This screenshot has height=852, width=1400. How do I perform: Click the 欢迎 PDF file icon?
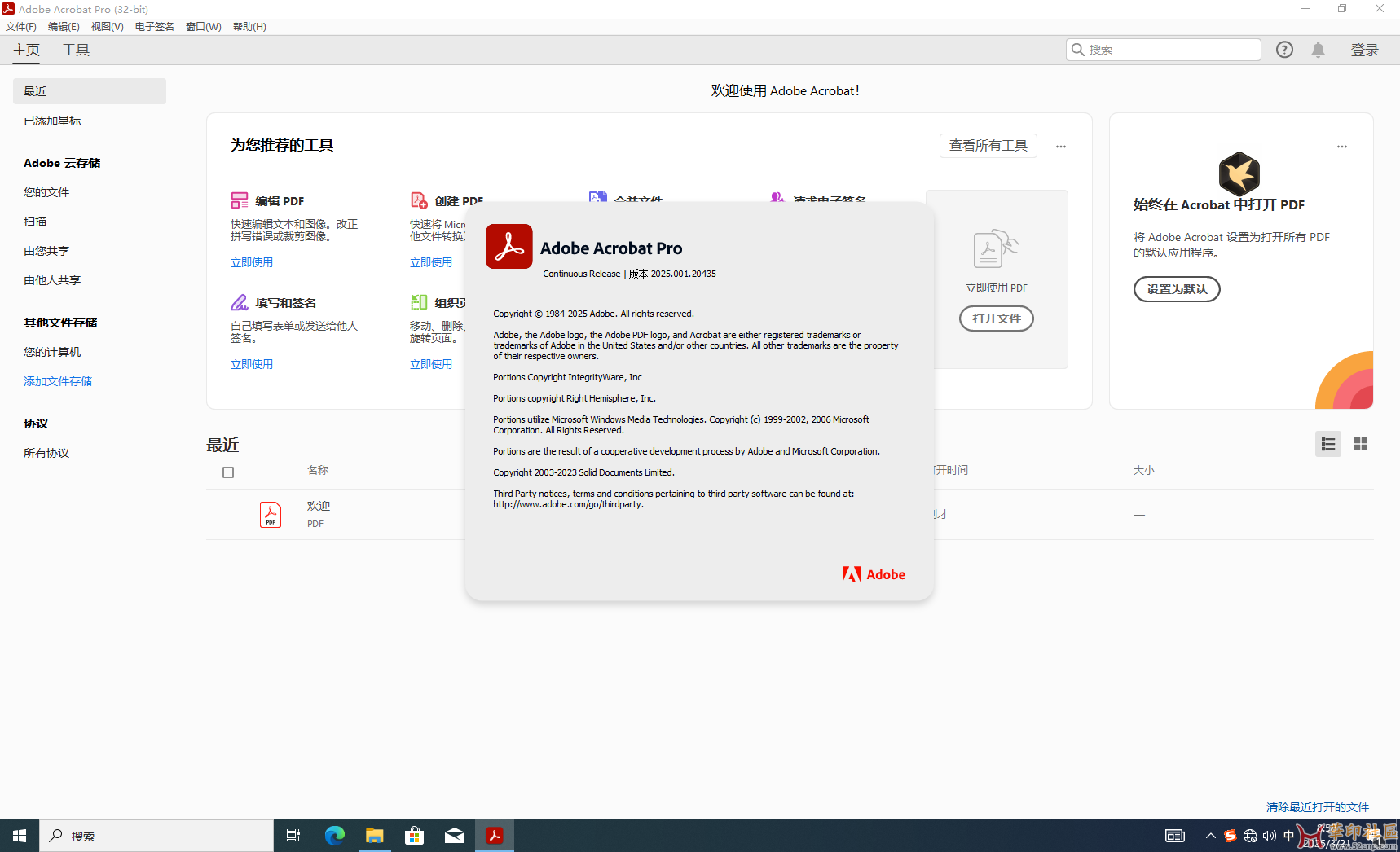[271, 515]
